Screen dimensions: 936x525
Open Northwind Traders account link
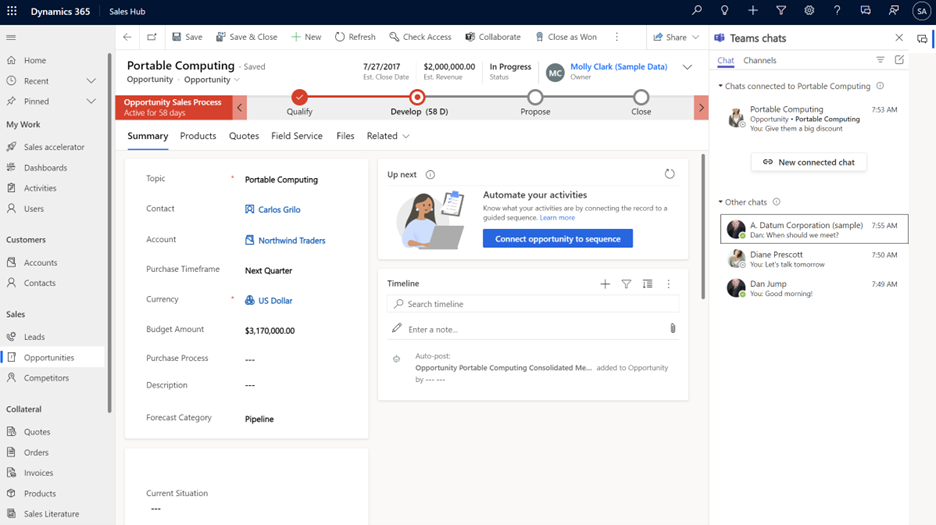291,240
